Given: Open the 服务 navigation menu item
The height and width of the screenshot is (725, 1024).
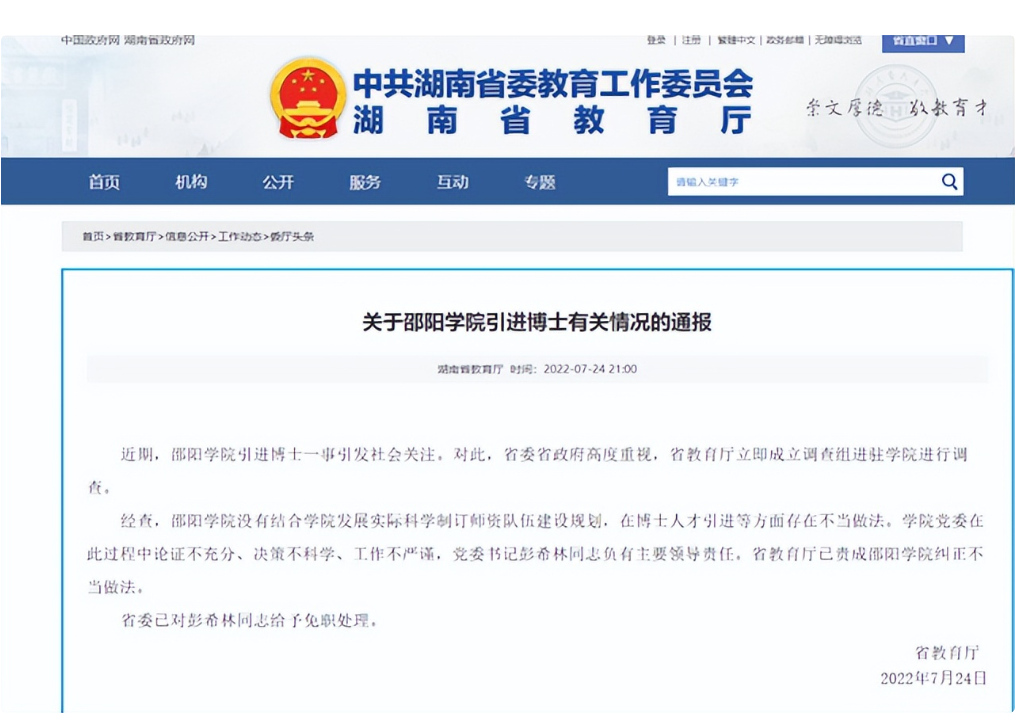Looking at the screenshot, I should click(365, 182).
